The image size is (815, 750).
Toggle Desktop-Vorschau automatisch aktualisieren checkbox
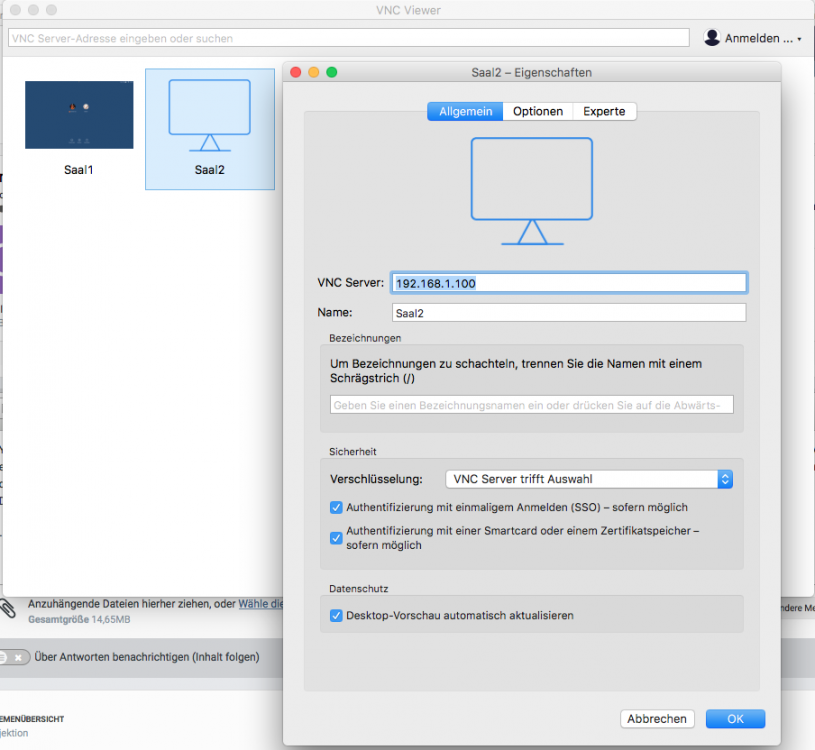pos(336,616)
